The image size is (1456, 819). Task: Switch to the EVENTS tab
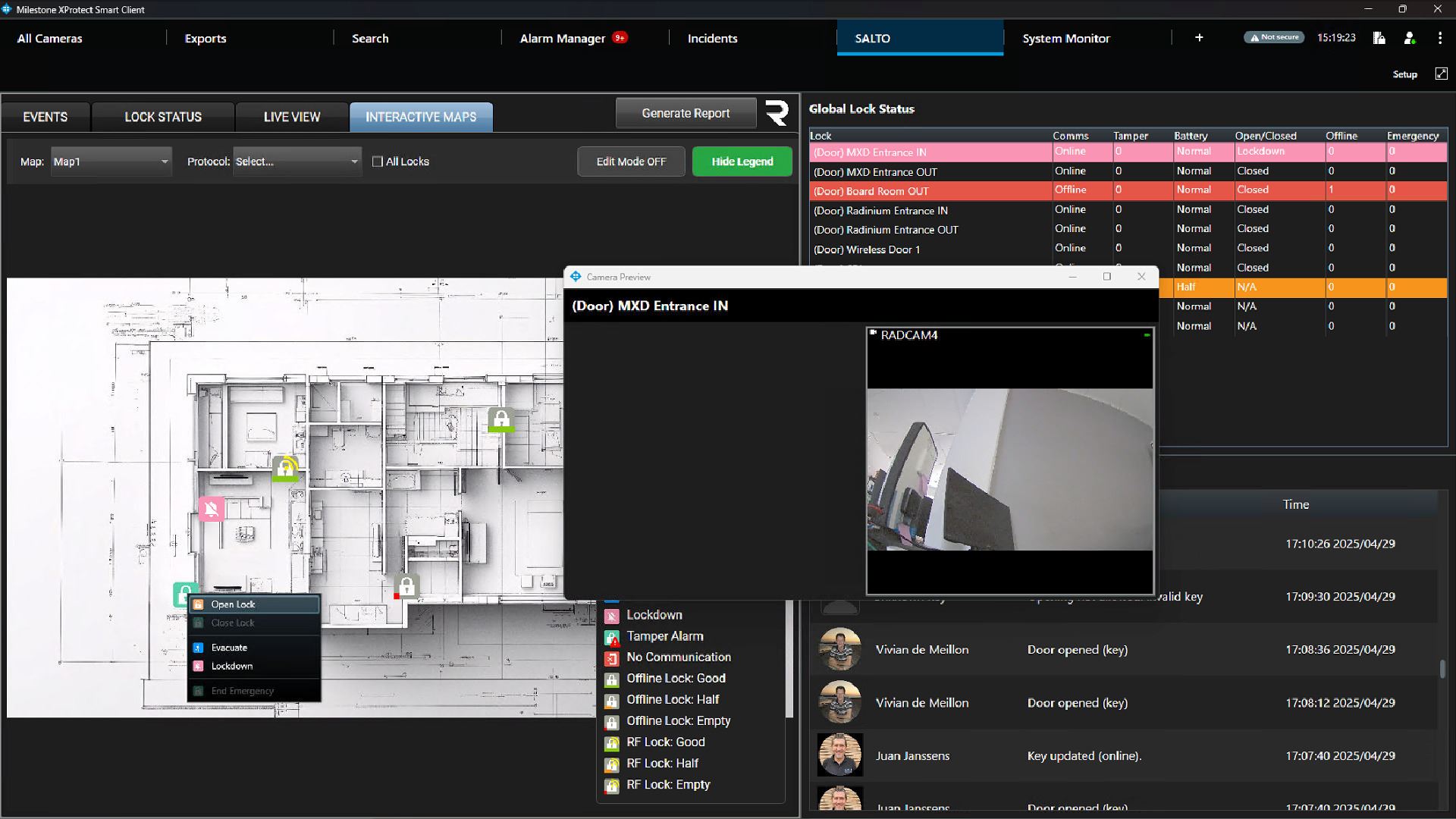pos(45,117)
